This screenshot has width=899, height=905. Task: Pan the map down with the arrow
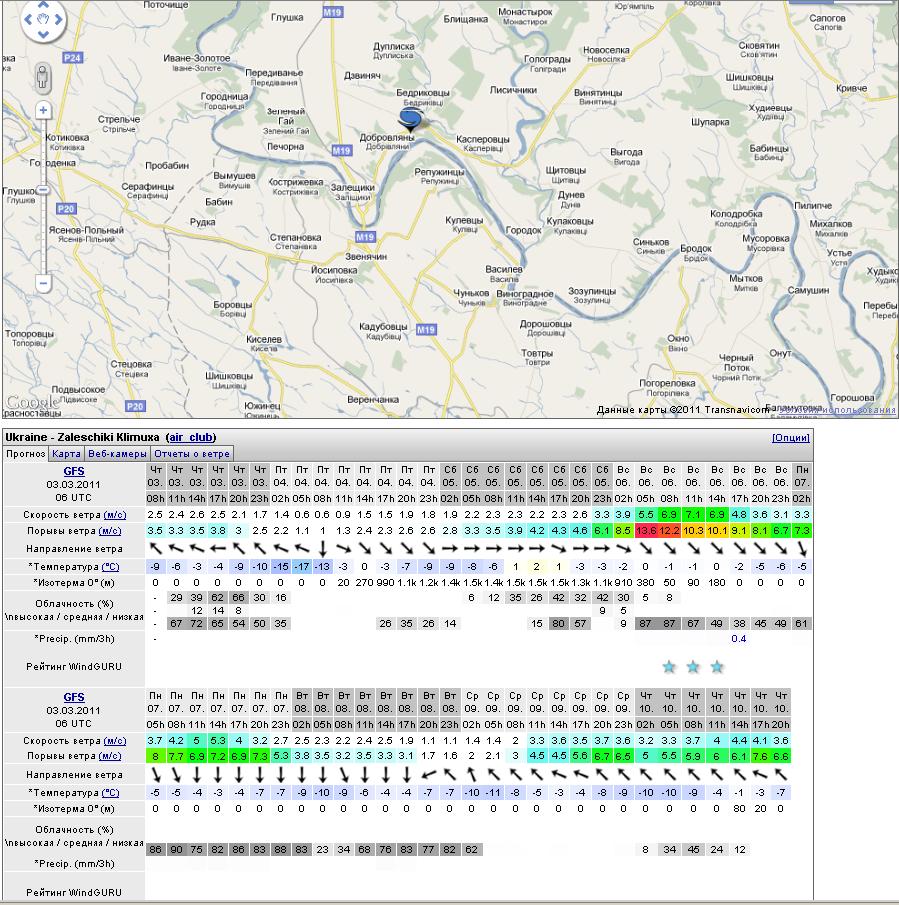[43, 35]
